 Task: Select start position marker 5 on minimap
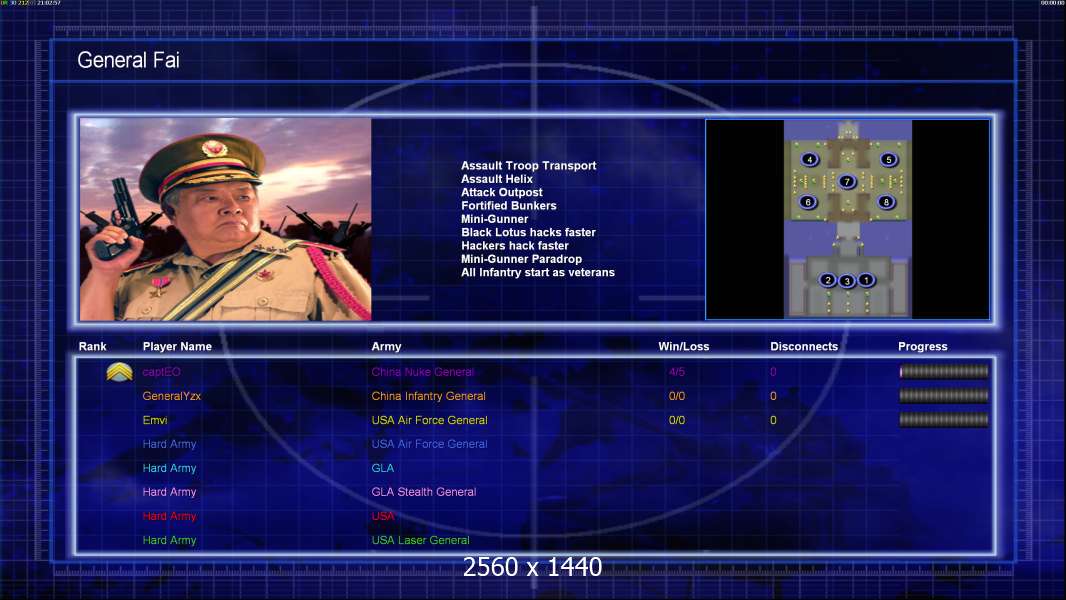(888, 160)
